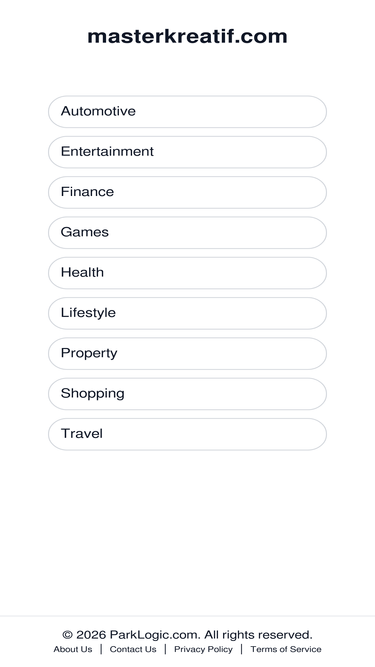Go to the Finance category
375x667 pixels.
point(187,192)
